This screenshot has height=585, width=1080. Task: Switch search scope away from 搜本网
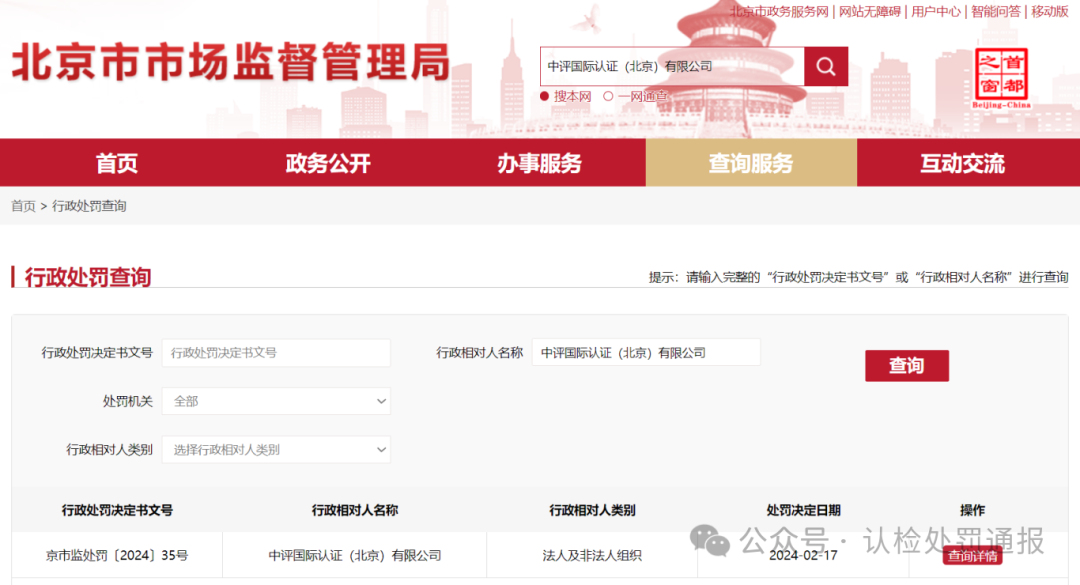pos(607,96)
